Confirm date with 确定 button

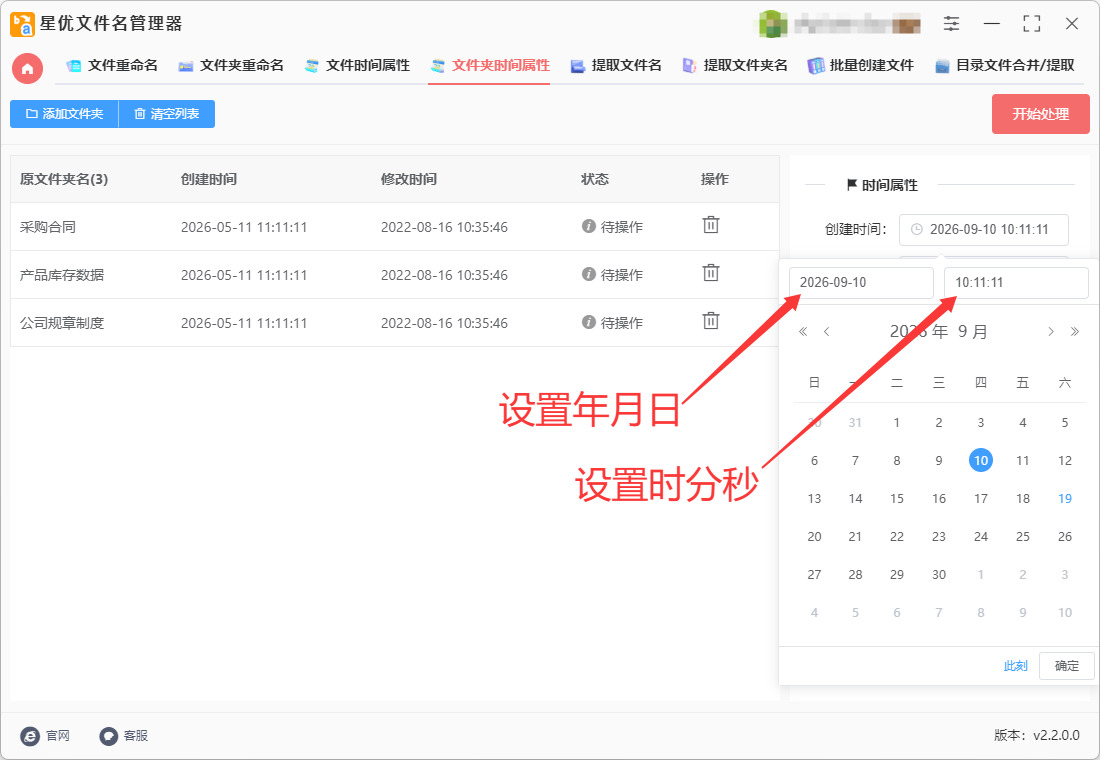pyautogui.click(x=1066, y=665)
